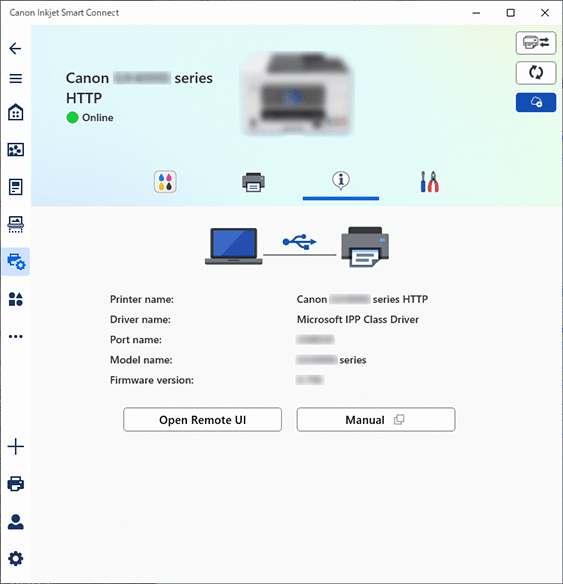Click the Open Remote UI button
Screen dimensions: 563x584
[x=203, y=420]
